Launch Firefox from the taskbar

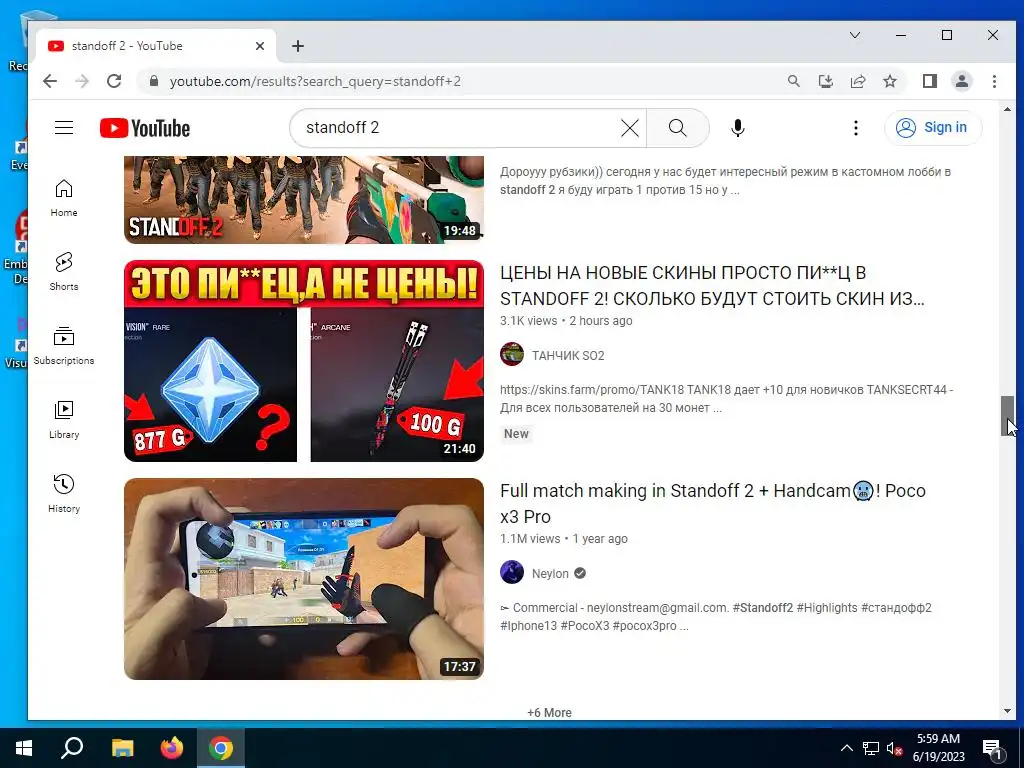coord(172,748)
